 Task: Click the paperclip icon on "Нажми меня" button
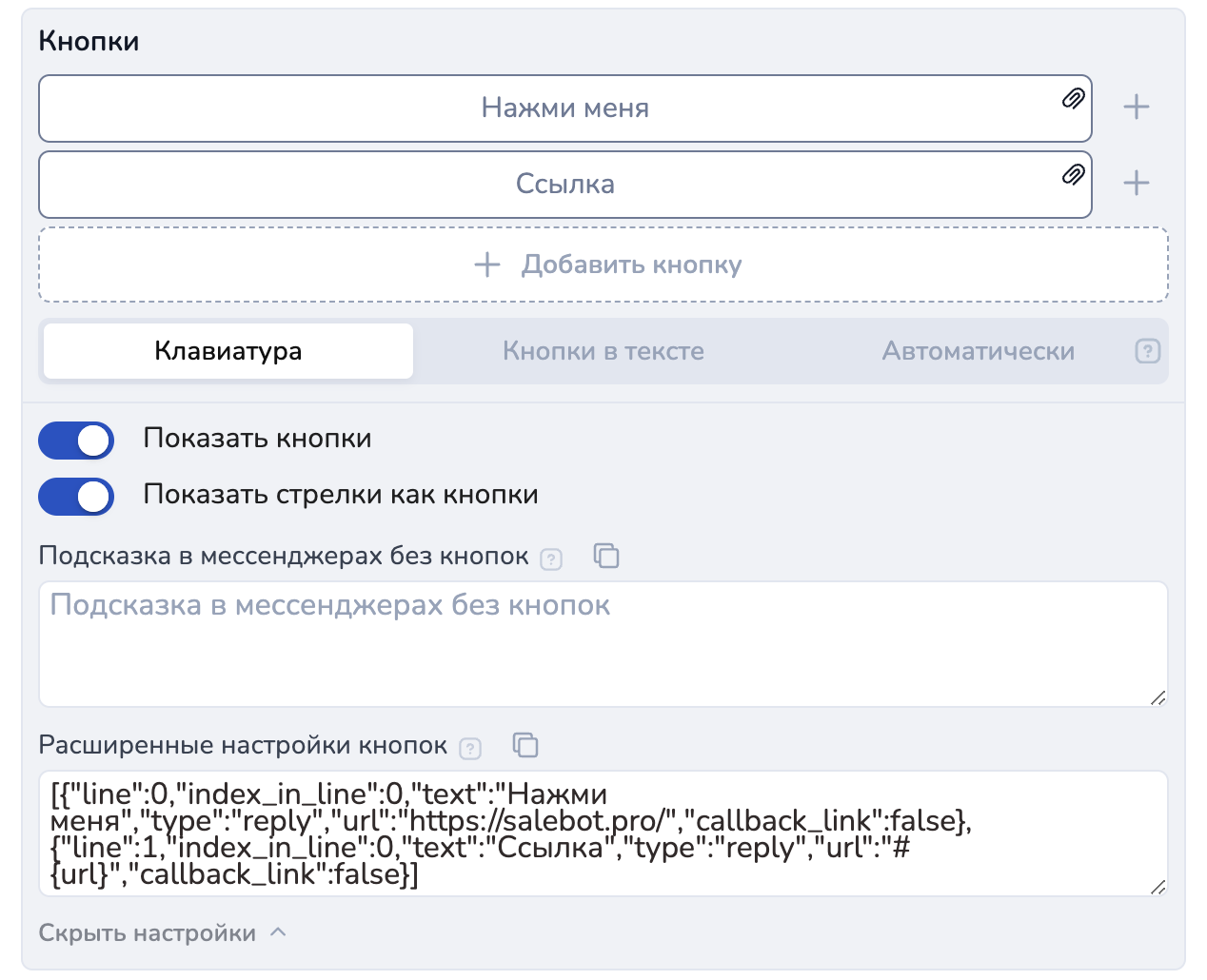(1073, 99)
